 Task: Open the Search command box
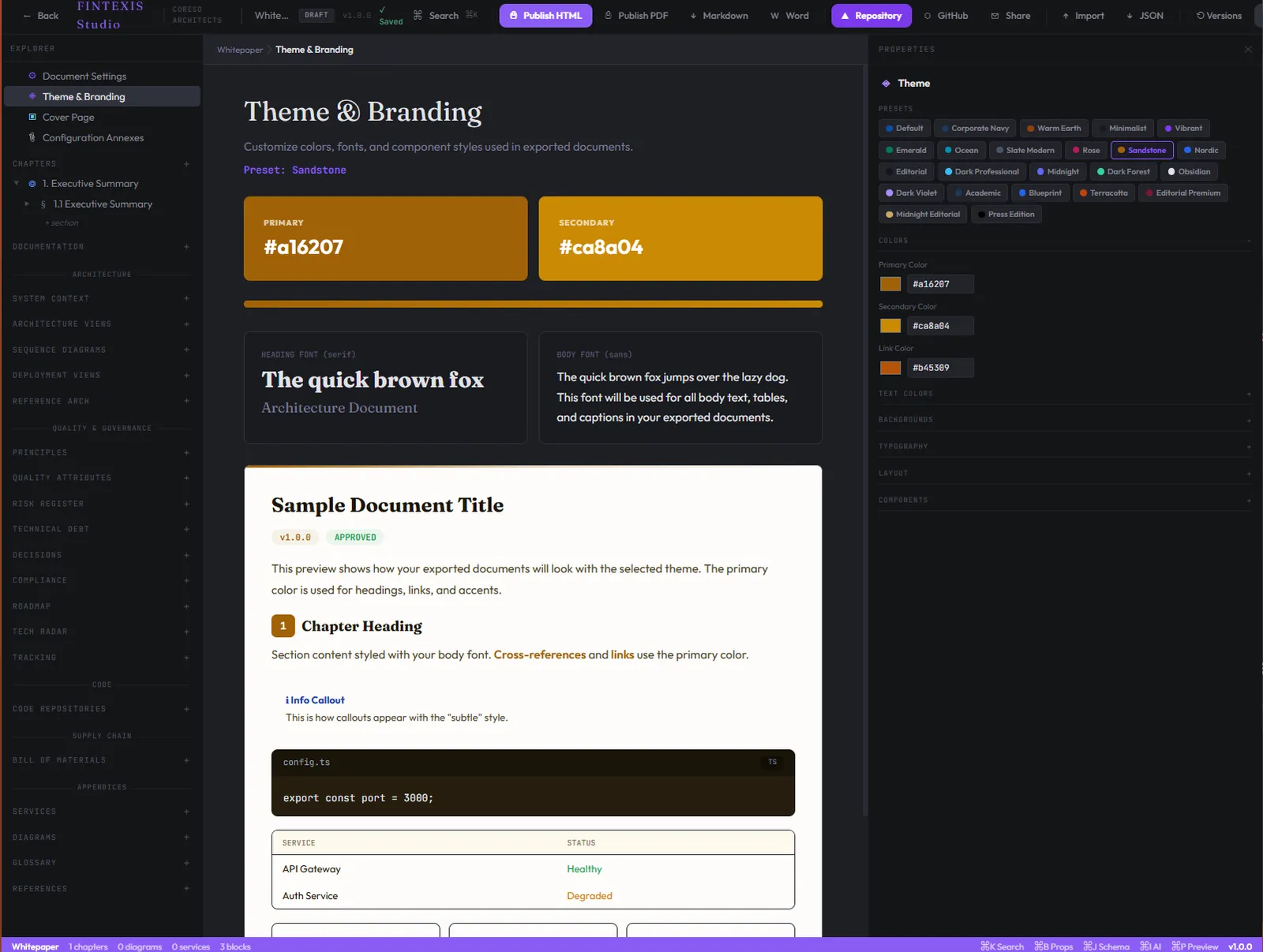point(445,16)
